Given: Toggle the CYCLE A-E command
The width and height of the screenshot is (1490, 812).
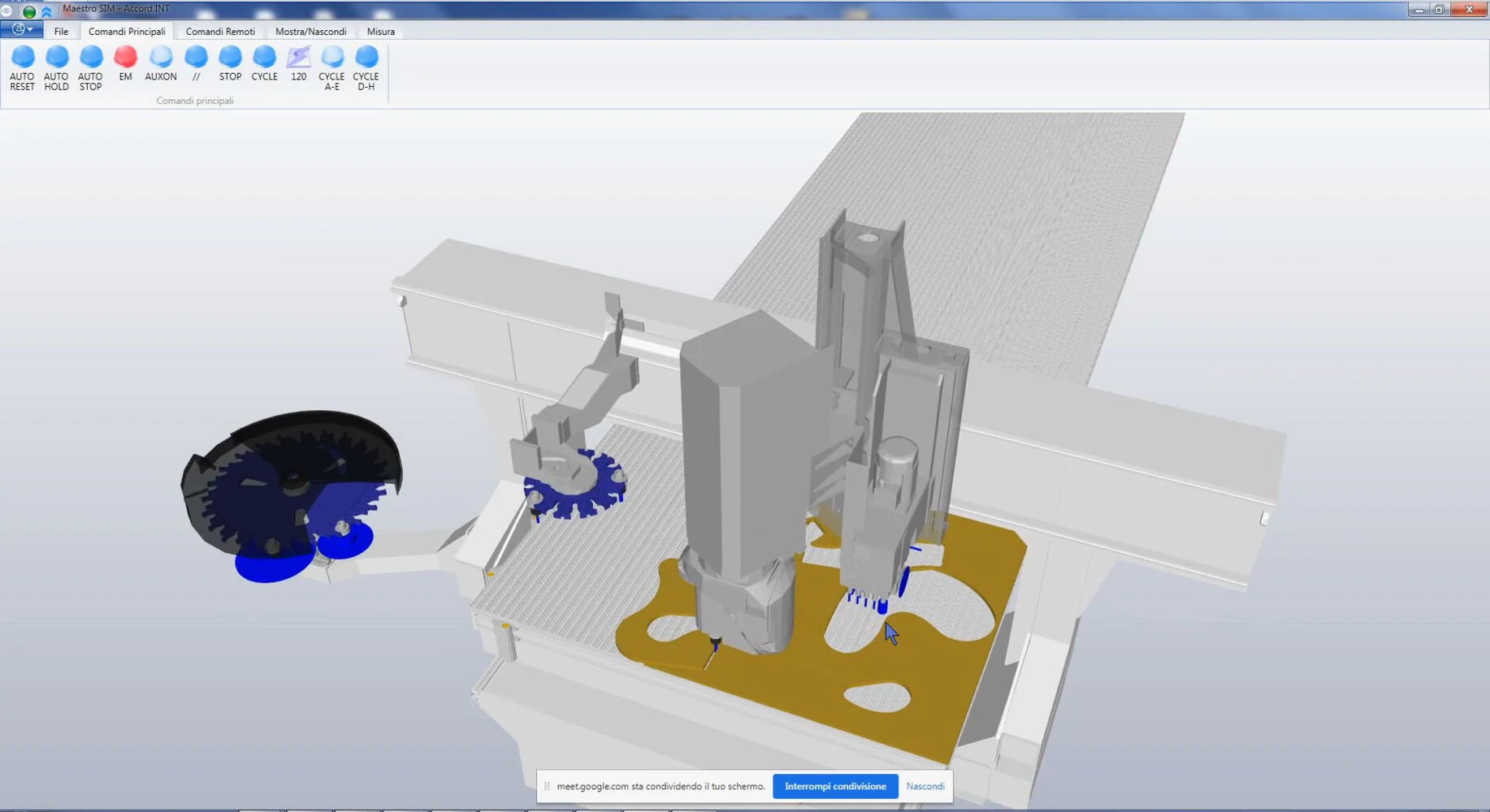Looking at the screenshot, I should [x=332, y=58].
